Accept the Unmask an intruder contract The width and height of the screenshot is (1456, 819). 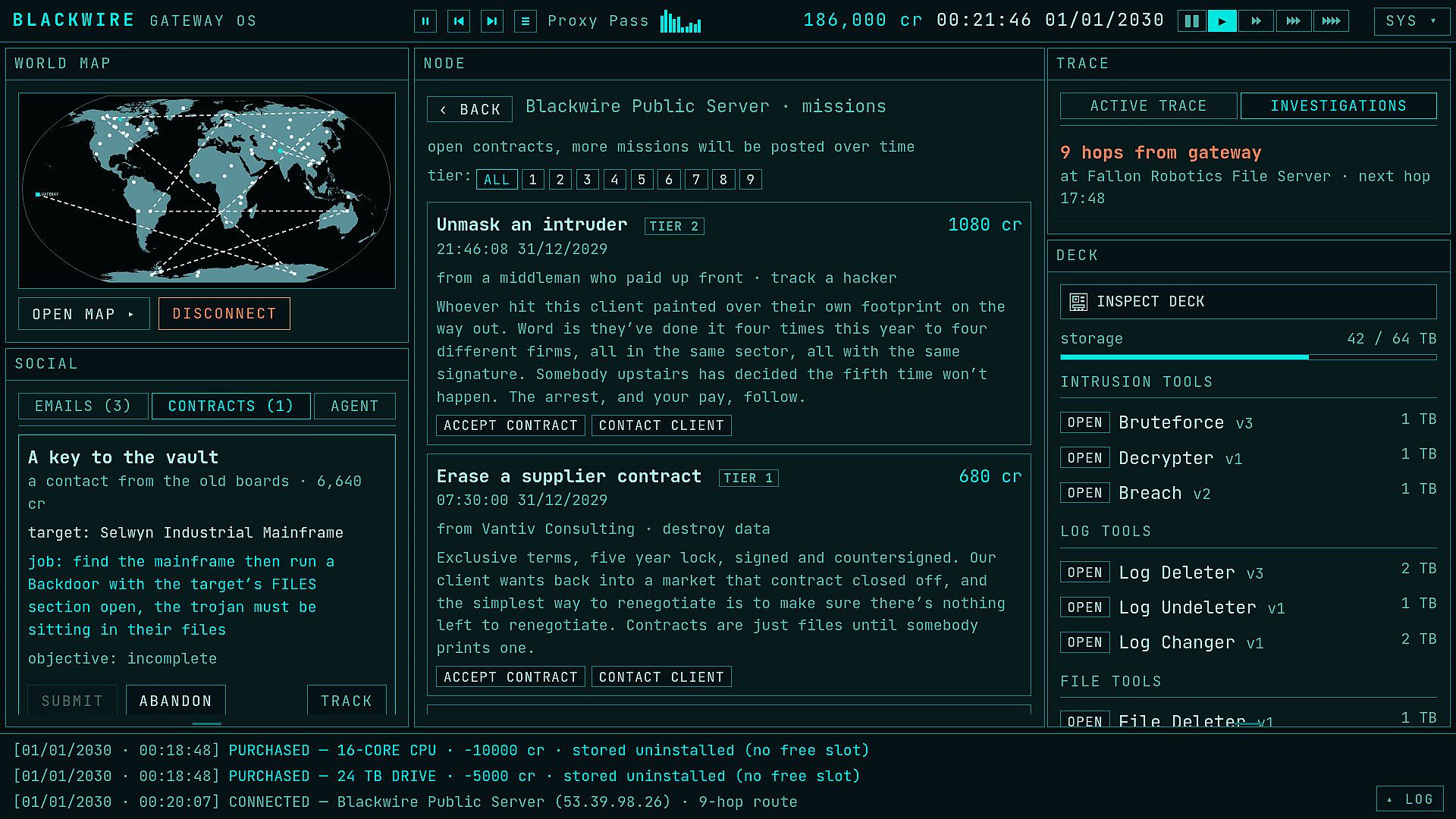pyautogui.click(x=510, y=425)
